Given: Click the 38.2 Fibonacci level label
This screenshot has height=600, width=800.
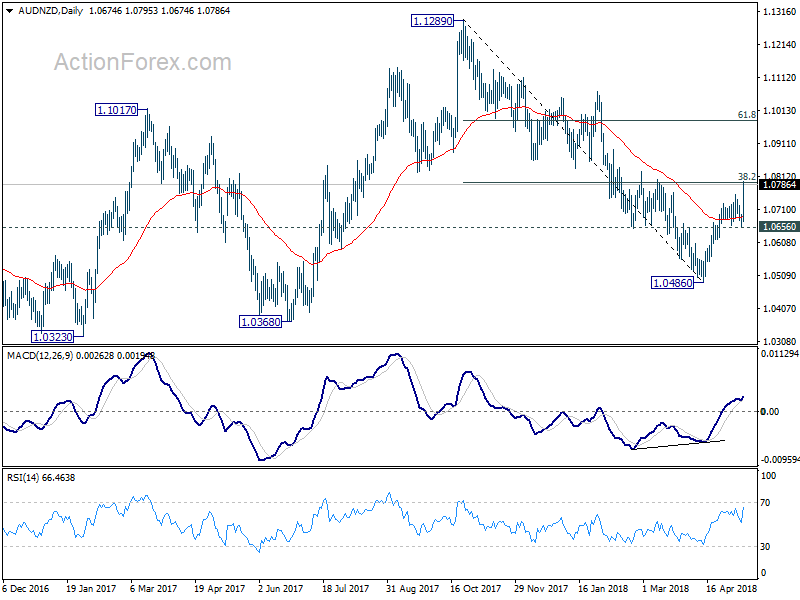Looking at the screenshot, I should pyautogui.click(x=747, y=177).
